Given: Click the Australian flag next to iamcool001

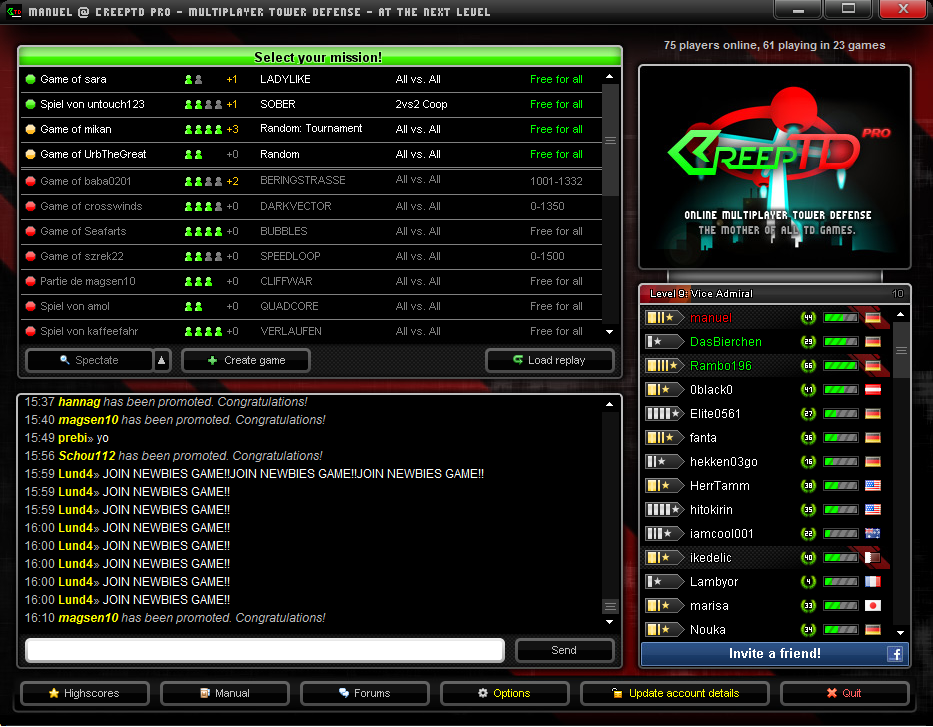Looking at the screenshot, I should (873, 534).
